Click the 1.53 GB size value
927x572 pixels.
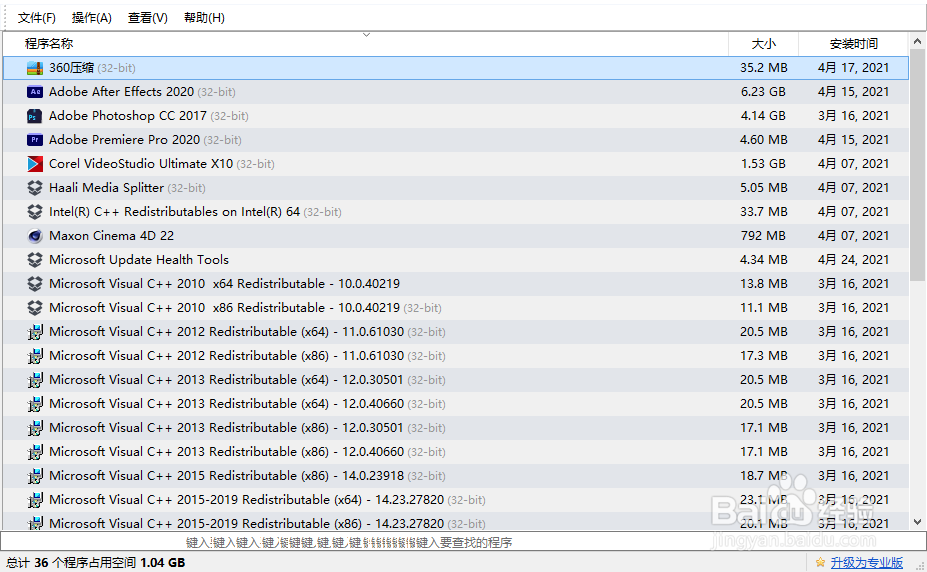tap(763, 164)
